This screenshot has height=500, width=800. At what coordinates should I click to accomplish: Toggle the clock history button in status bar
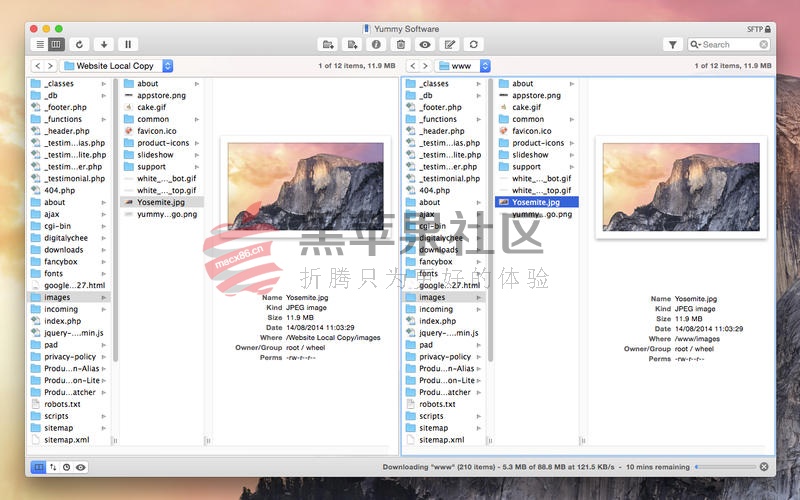point(66,467)
